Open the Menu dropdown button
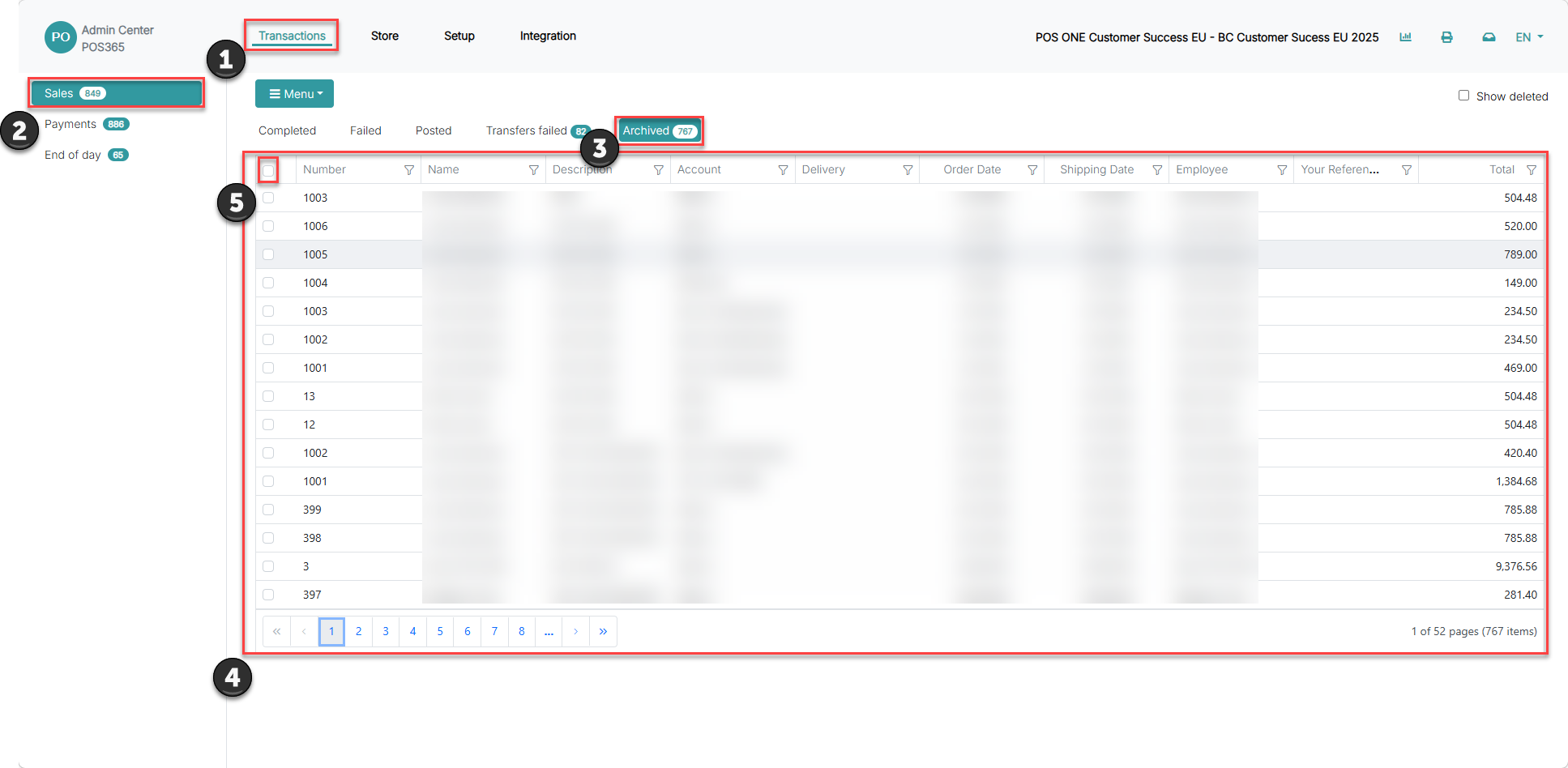The width and height of the screenshot is (1568, 768). pyautogui.click(x=294, y=94)
